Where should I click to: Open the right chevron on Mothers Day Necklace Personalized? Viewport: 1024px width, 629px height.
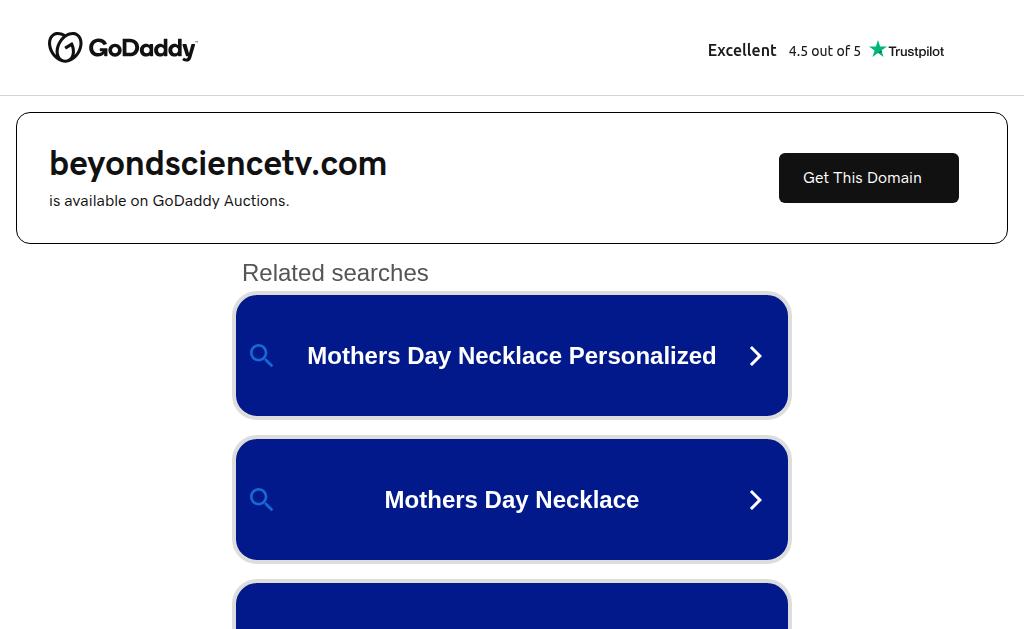click(756, 356)
